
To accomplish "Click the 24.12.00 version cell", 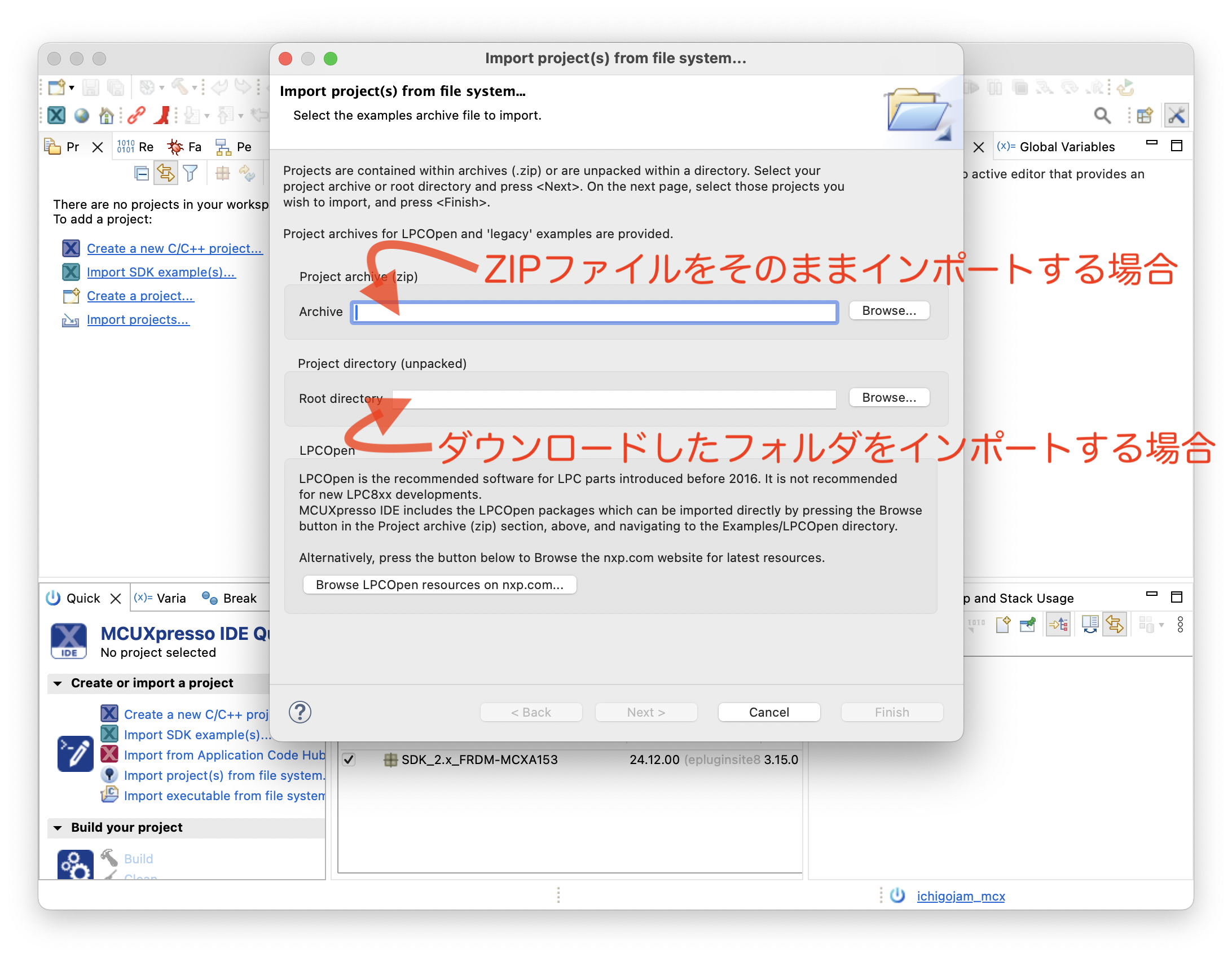I will (654, 760).
